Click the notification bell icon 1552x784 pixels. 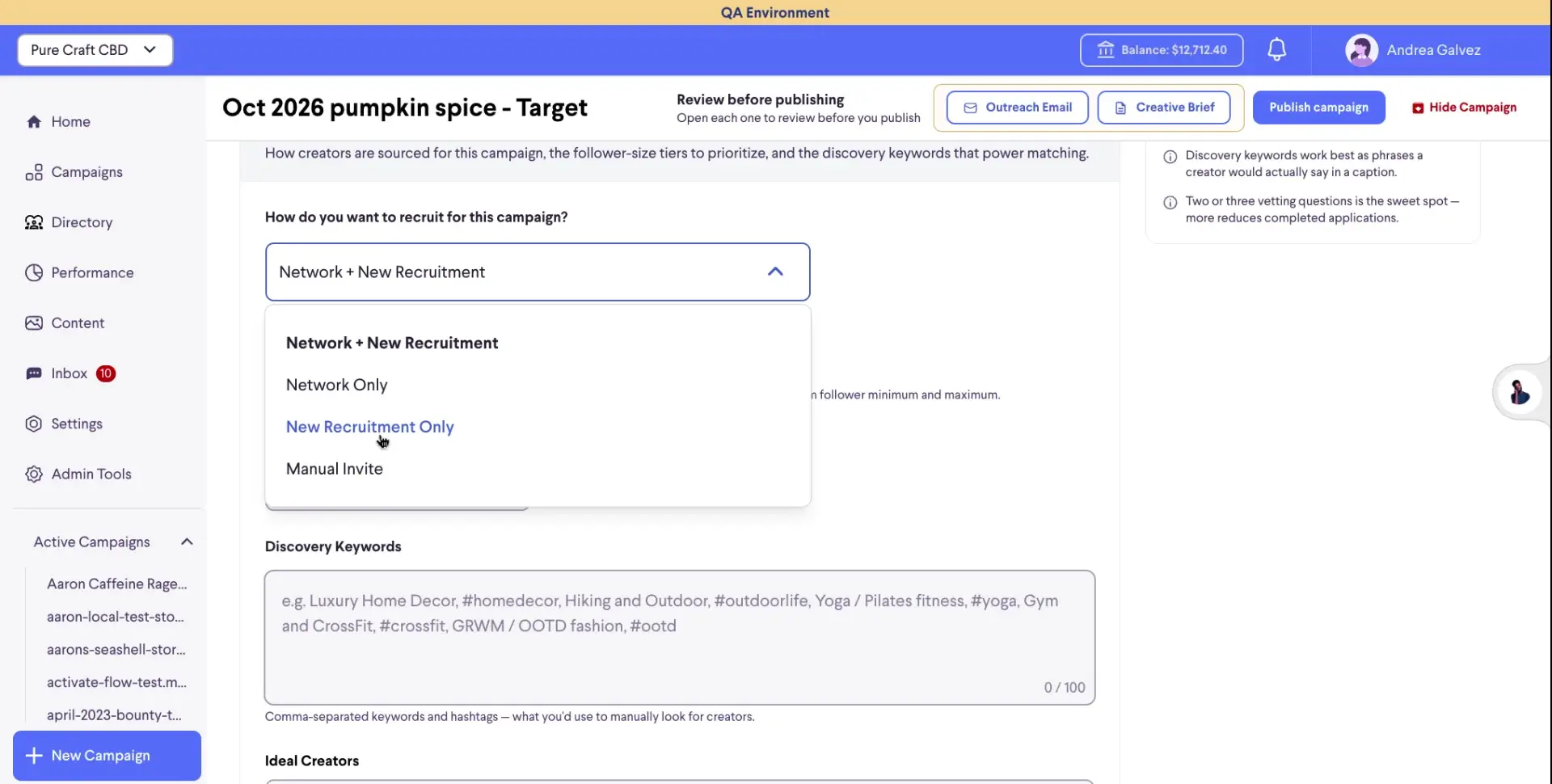pyautogui.click(x=1276, y=49)
